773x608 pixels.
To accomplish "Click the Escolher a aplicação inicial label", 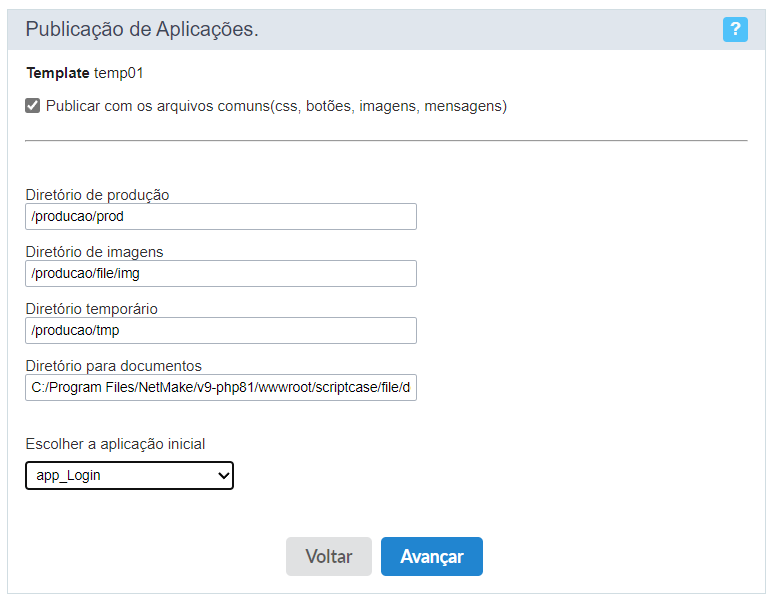I will [x=115, y=444].
